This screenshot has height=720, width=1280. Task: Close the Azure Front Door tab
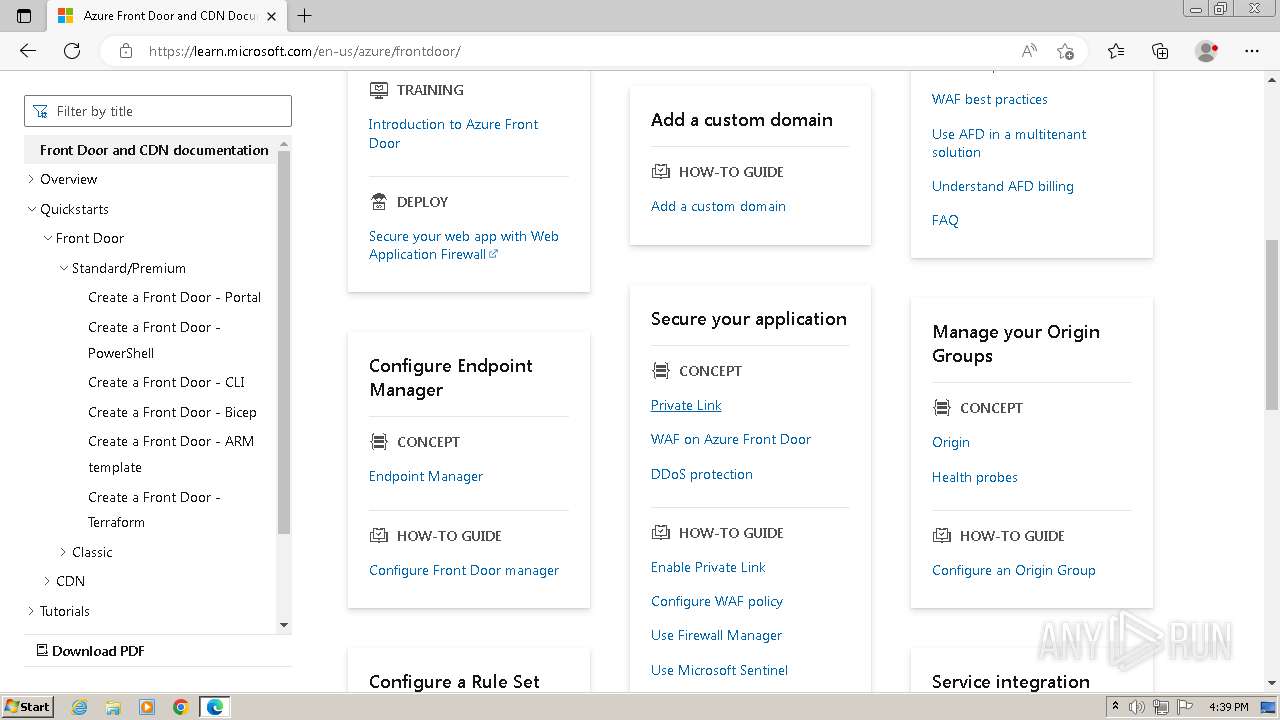(271, 16)
